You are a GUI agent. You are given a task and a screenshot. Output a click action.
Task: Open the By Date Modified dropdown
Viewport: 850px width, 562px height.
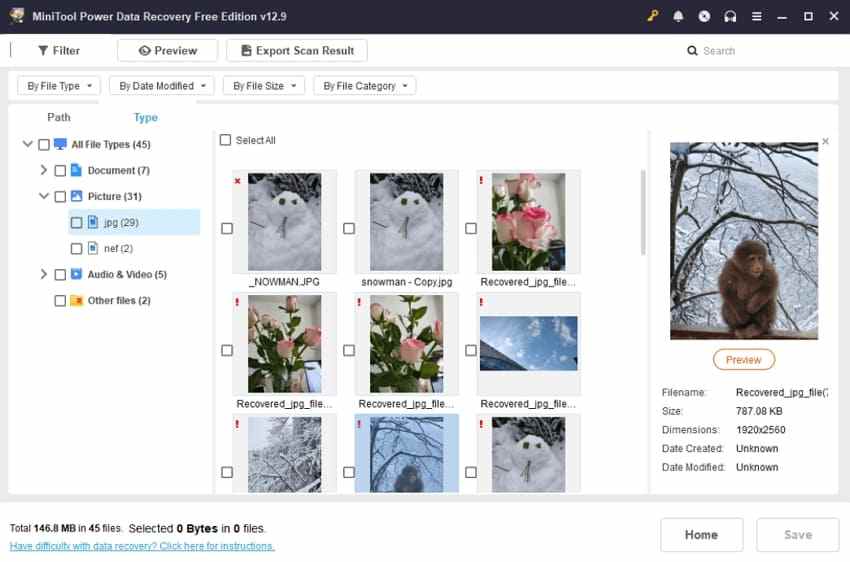[162, 86]
